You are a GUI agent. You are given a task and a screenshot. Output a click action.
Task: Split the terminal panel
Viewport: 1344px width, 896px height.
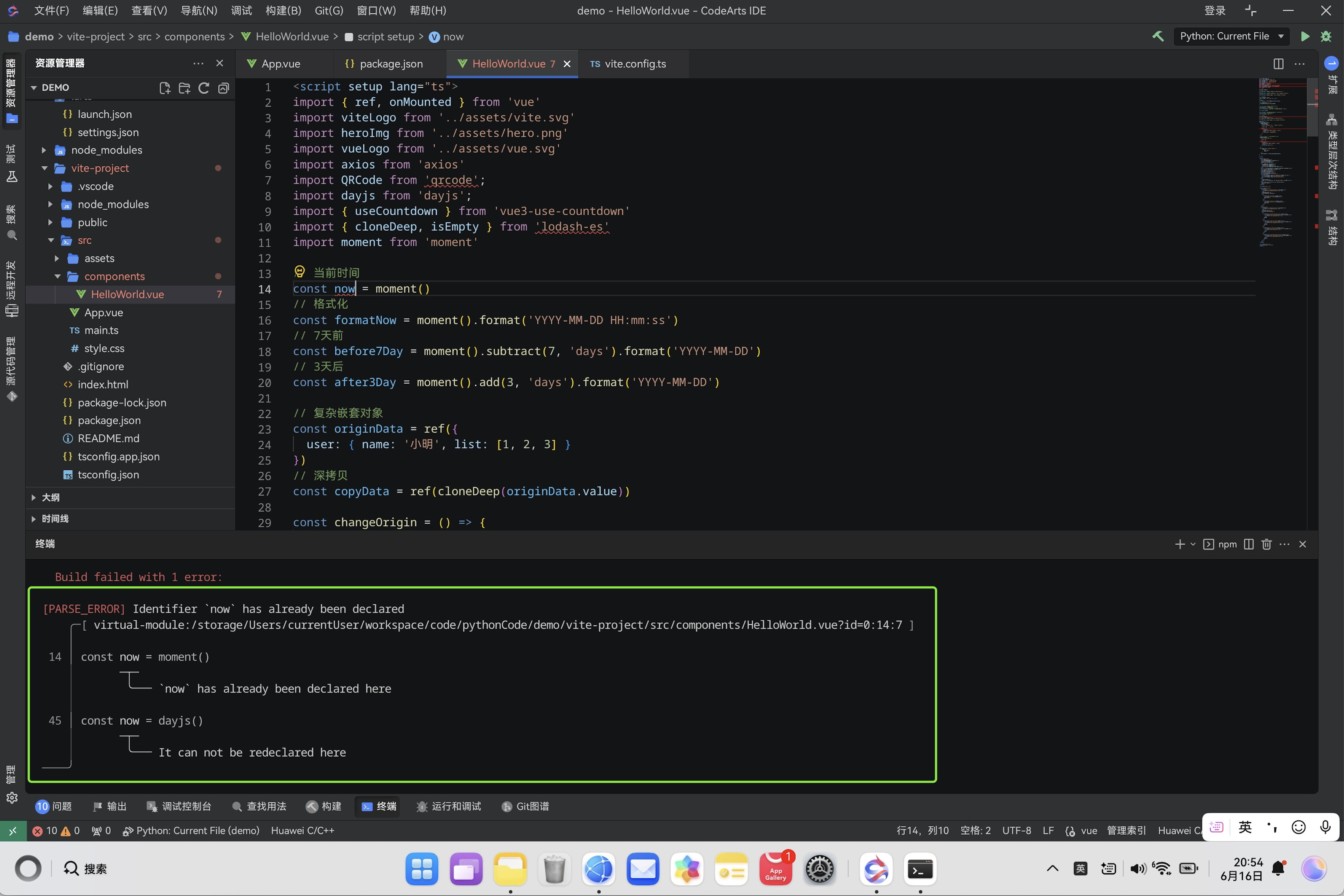(1249, 544)
